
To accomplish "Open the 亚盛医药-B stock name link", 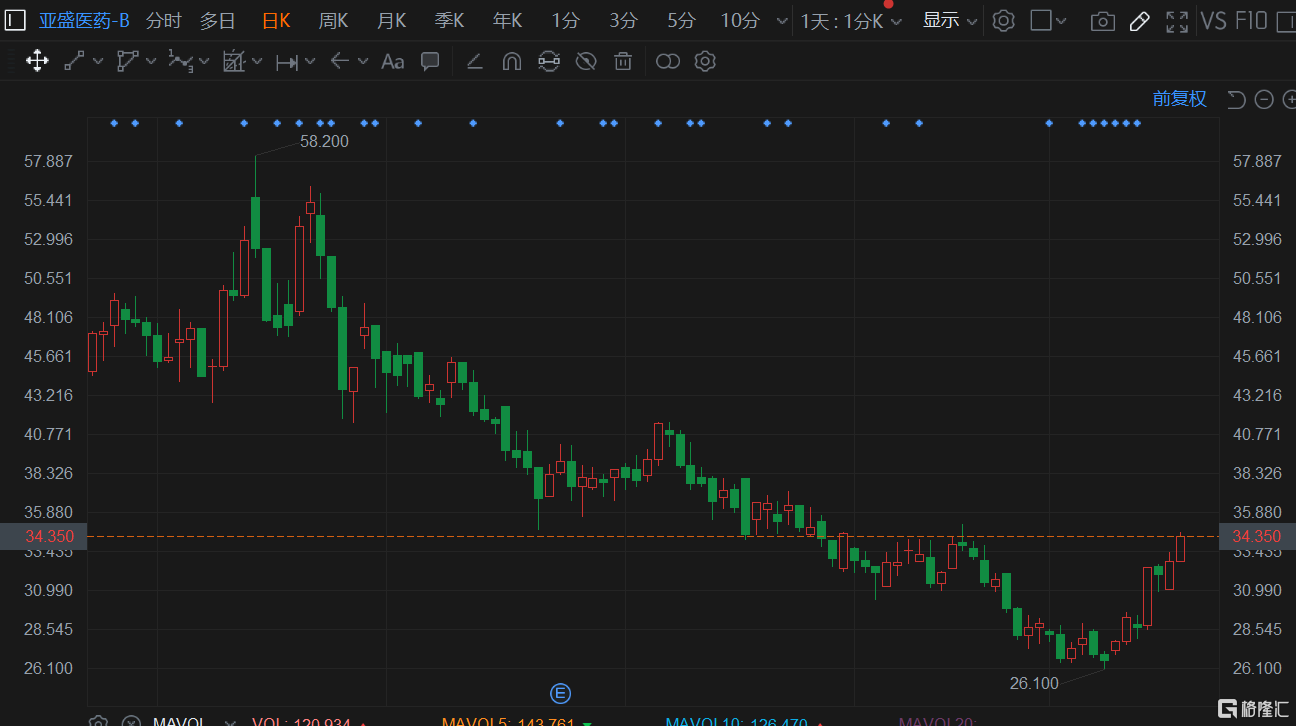I will click(84, 20).
